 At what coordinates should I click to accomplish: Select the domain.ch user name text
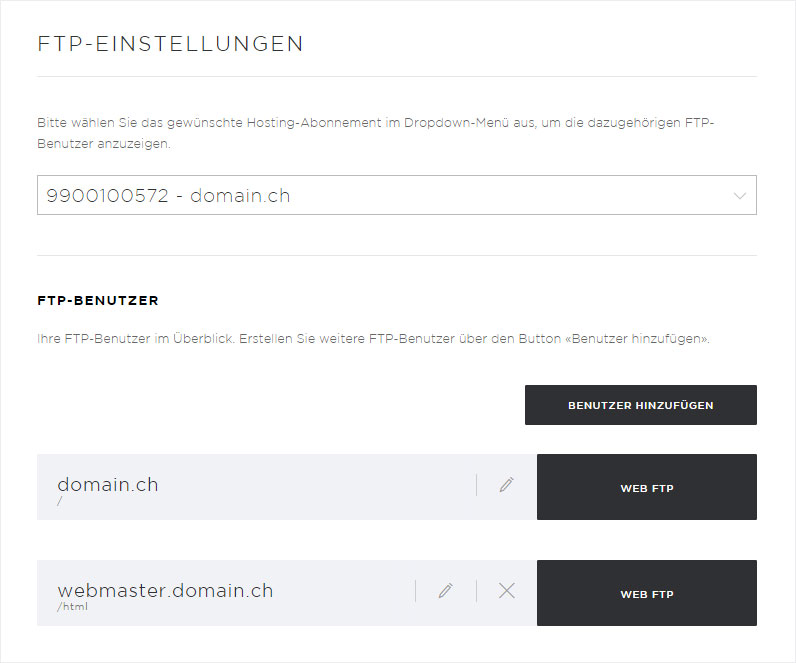[108, 484]
